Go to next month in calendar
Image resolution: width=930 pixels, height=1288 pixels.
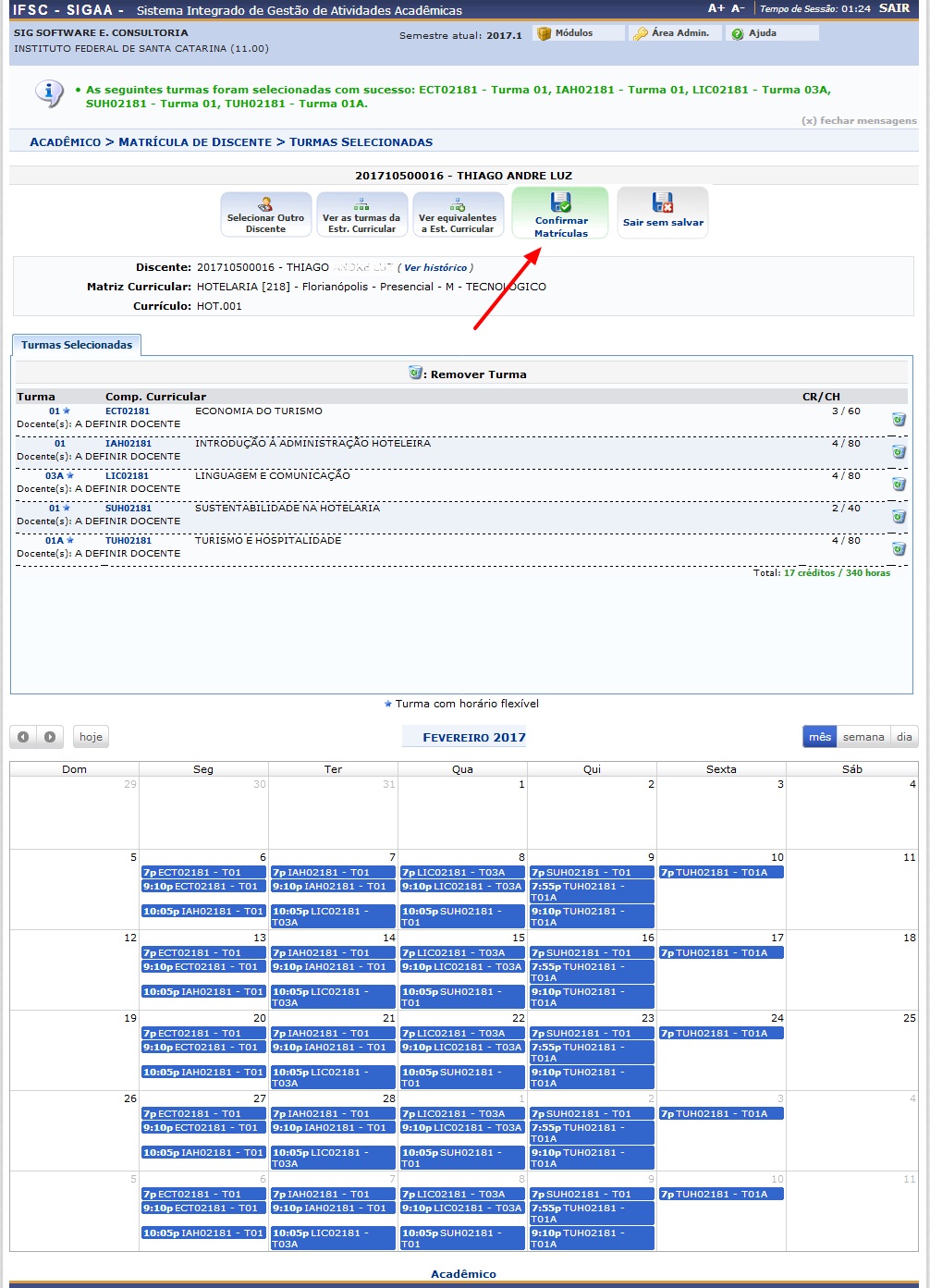[50, 737]
